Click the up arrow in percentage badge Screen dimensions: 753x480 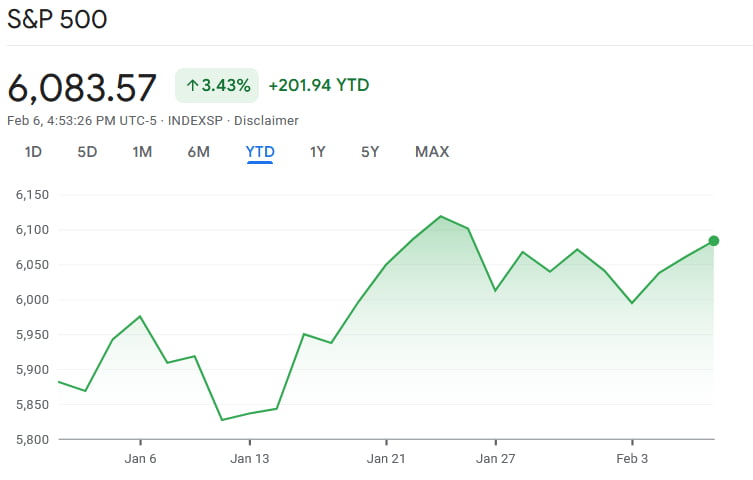(x=192, y=86)
